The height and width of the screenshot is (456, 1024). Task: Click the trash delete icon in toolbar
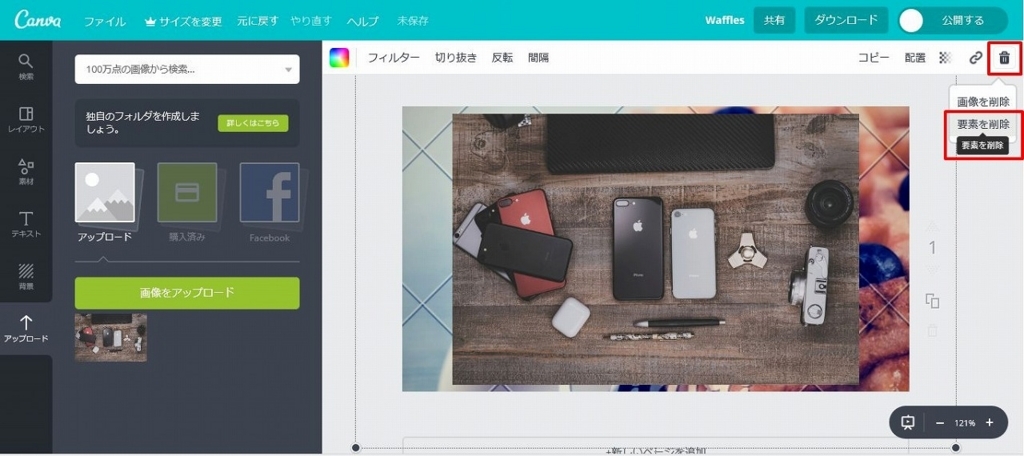tap(1004, 57)
